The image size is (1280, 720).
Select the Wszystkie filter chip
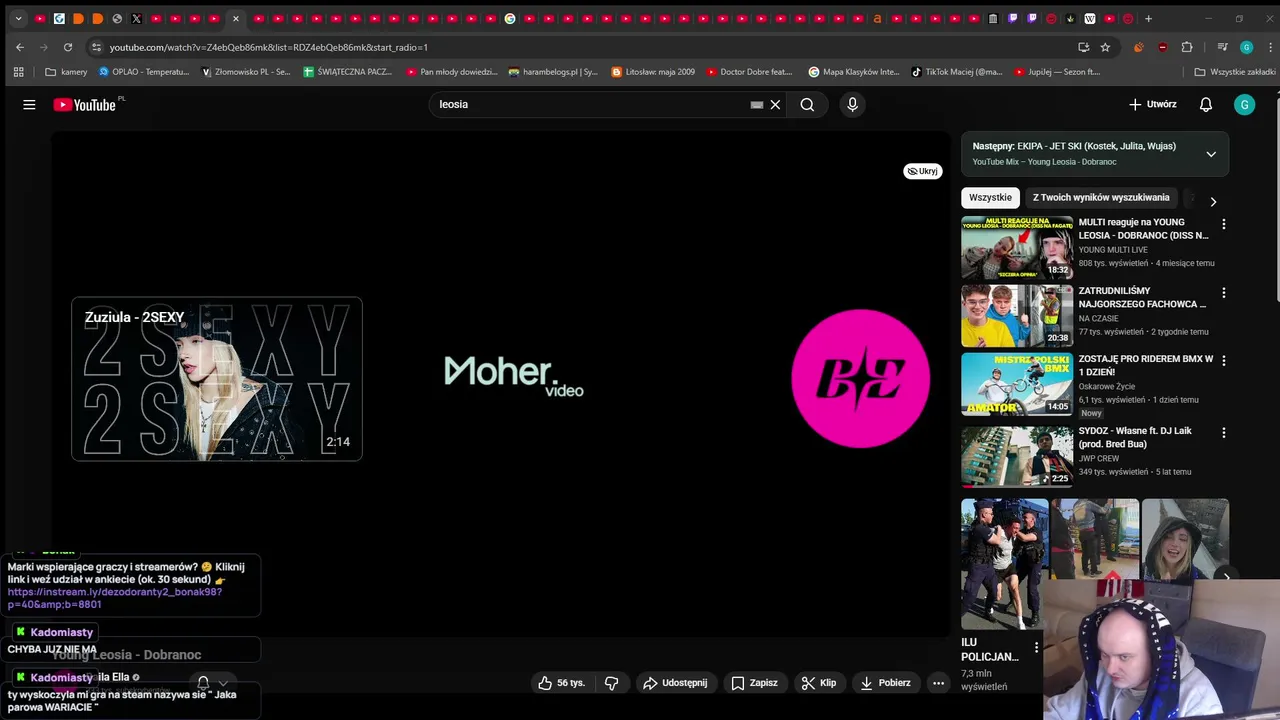990,198
